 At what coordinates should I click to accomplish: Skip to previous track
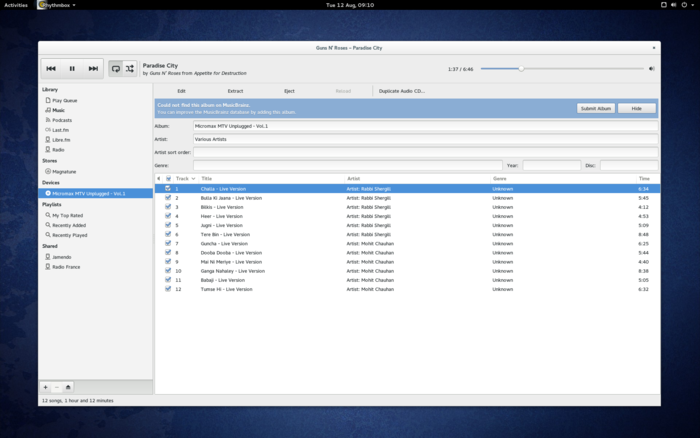pyautogui.click(x=51, y=69)
